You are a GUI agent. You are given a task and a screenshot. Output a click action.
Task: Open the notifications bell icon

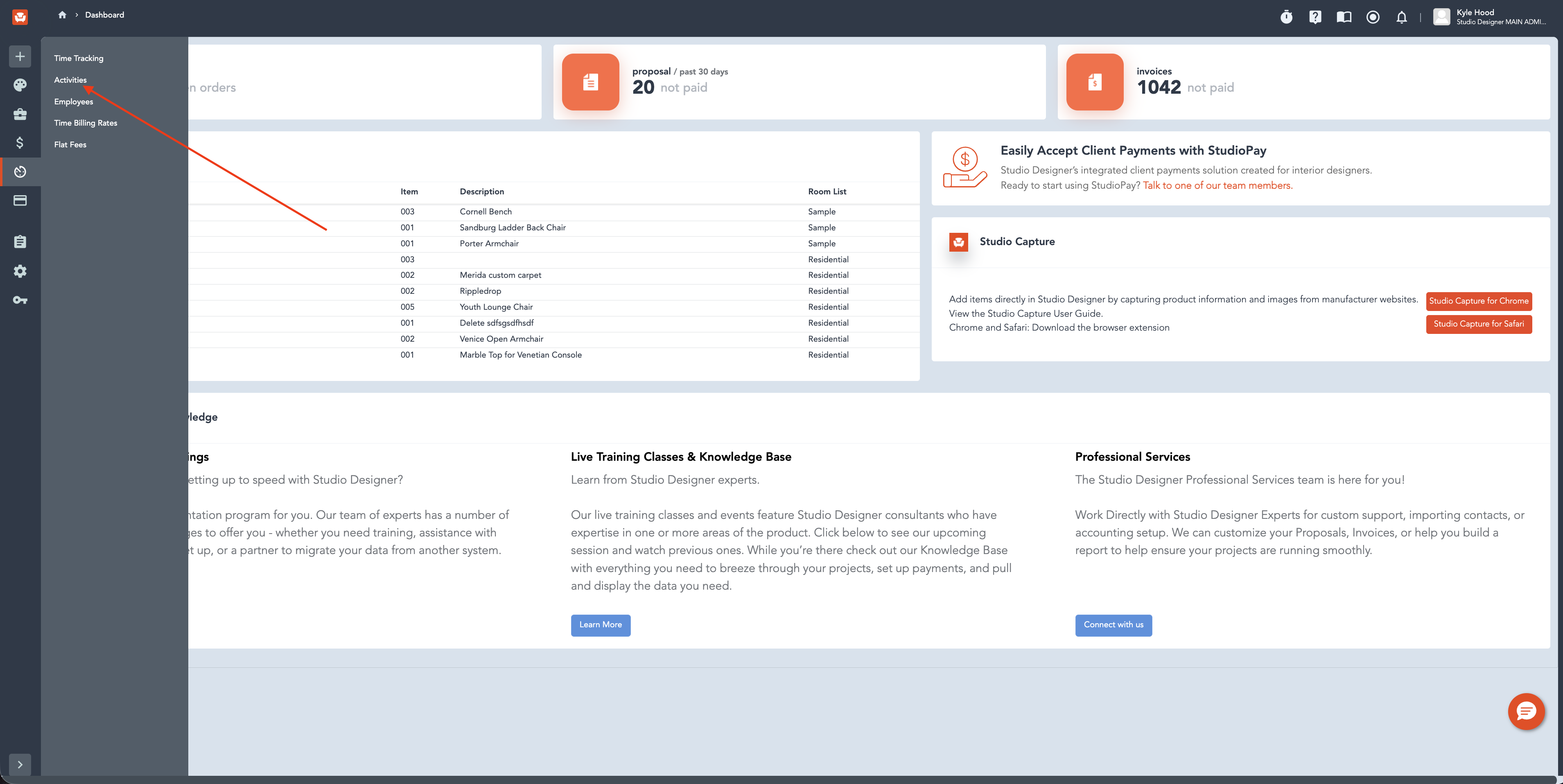point(1401,17)
